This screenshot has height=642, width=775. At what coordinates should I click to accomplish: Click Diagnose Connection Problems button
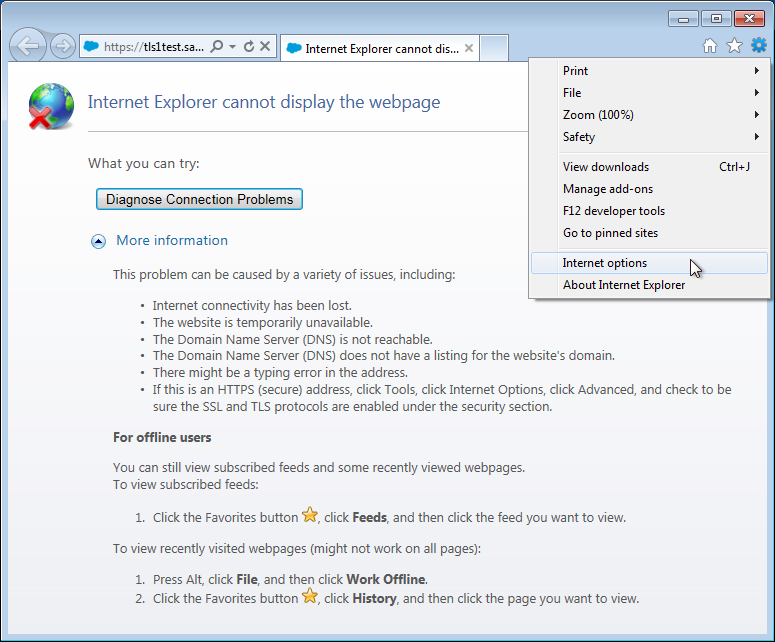(199, 199)
